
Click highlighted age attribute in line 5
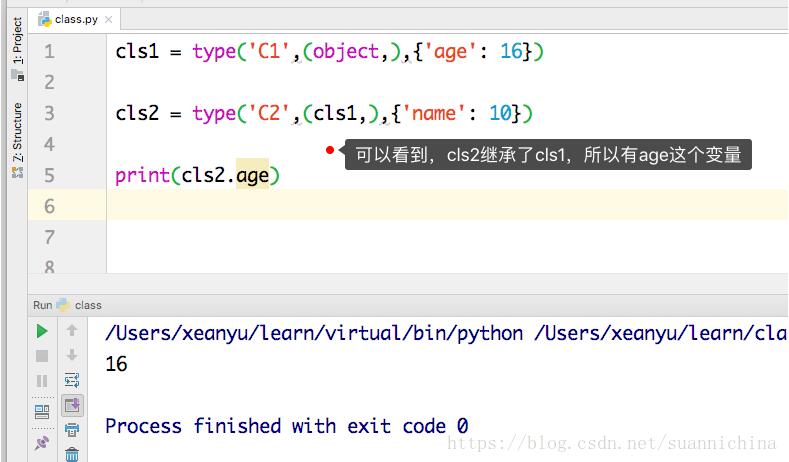(253, 176)
